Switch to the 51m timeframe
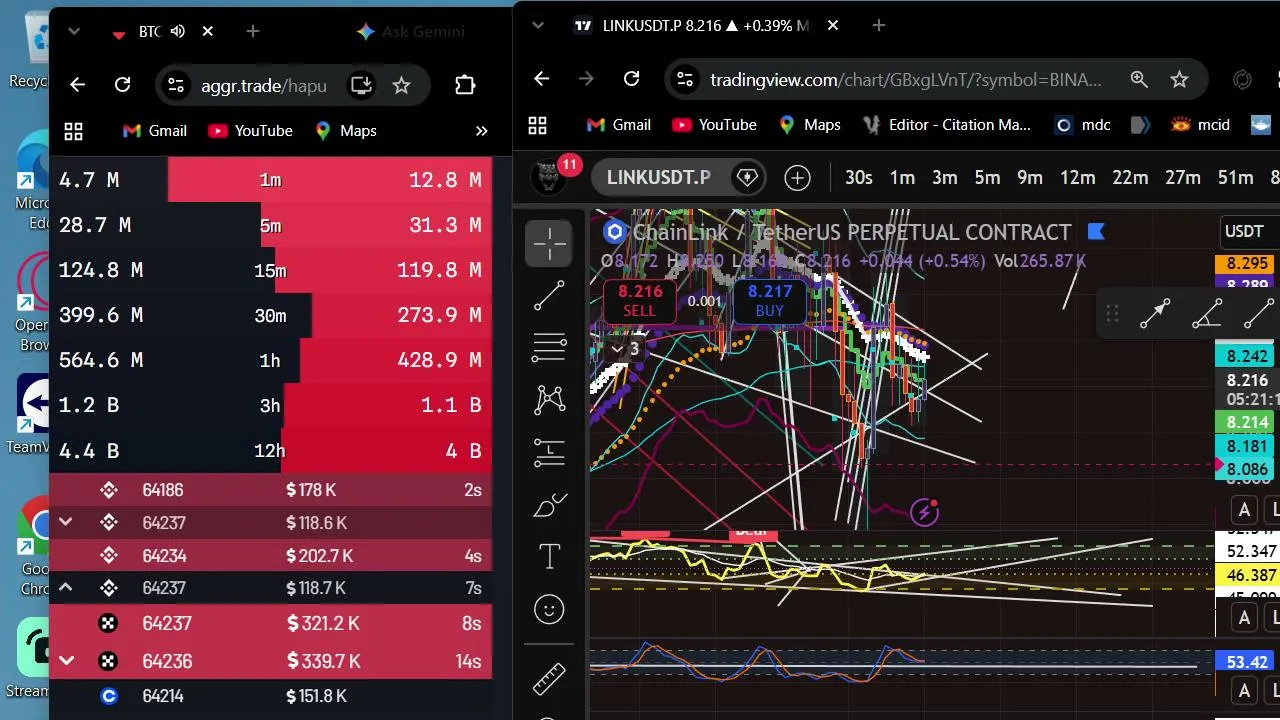Viewport: 1280px width, 720px height. [x=1235, y=178]
